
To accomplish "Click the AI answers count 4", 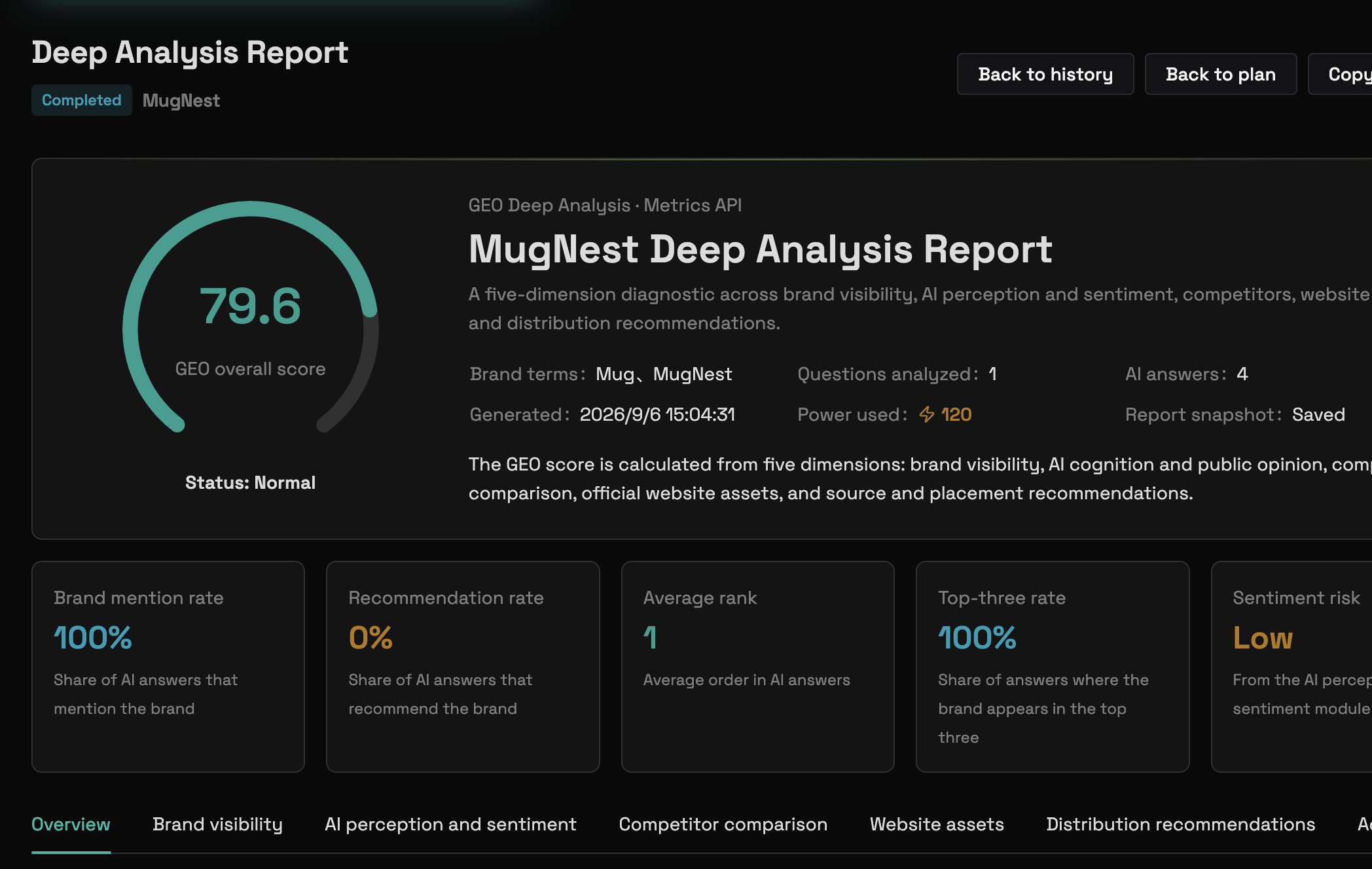I will pyautogui.click(x=1242, y=374).
